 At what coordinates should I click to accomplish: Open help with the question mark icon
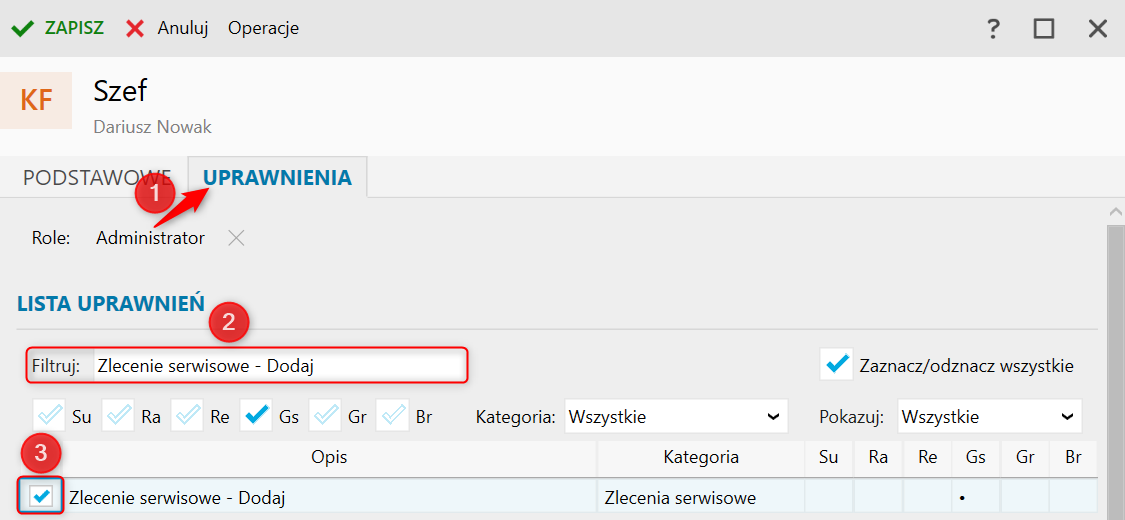(993, 29)
